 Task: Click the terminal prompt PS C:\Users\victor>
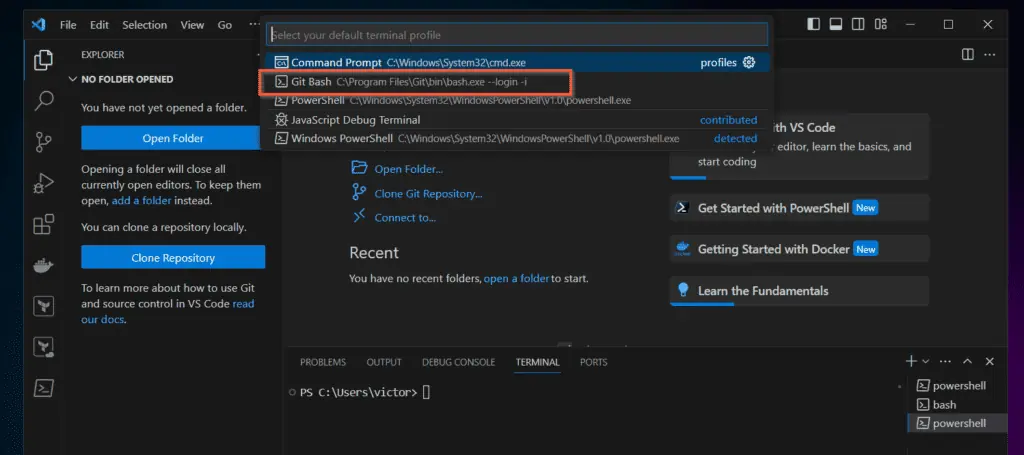pos(359,392)
